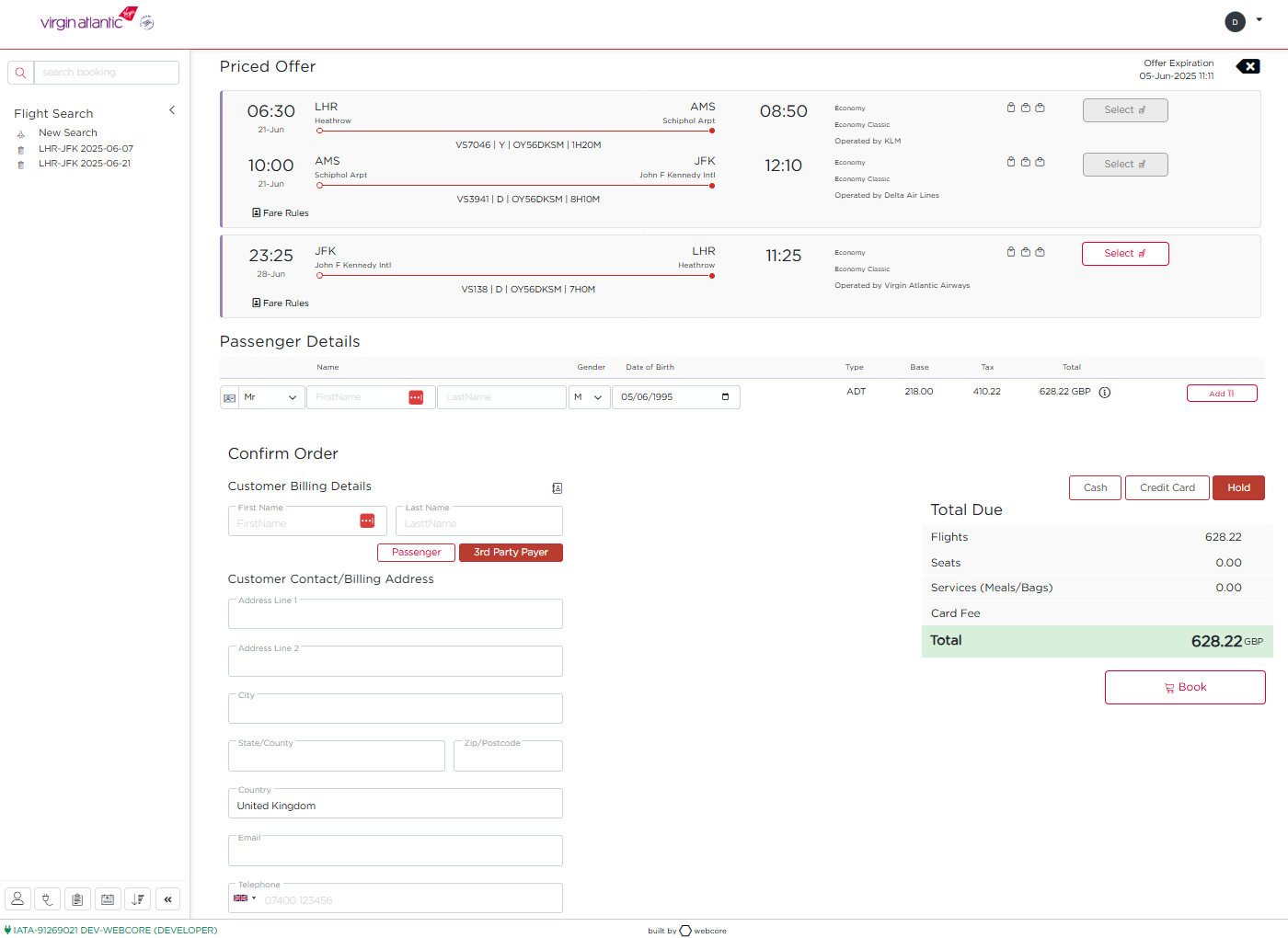Select the Cash payment option

click(1095, 487)
